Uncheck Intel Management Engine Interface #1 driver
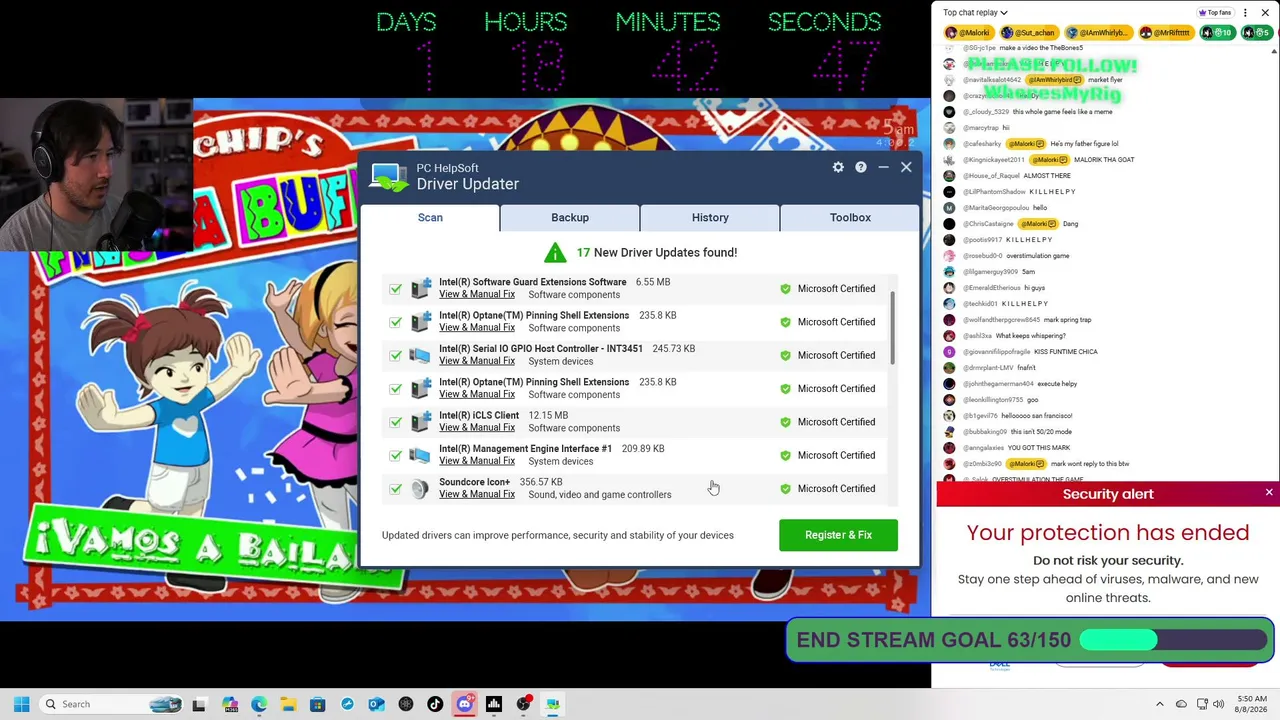 [x=396, y=455]
